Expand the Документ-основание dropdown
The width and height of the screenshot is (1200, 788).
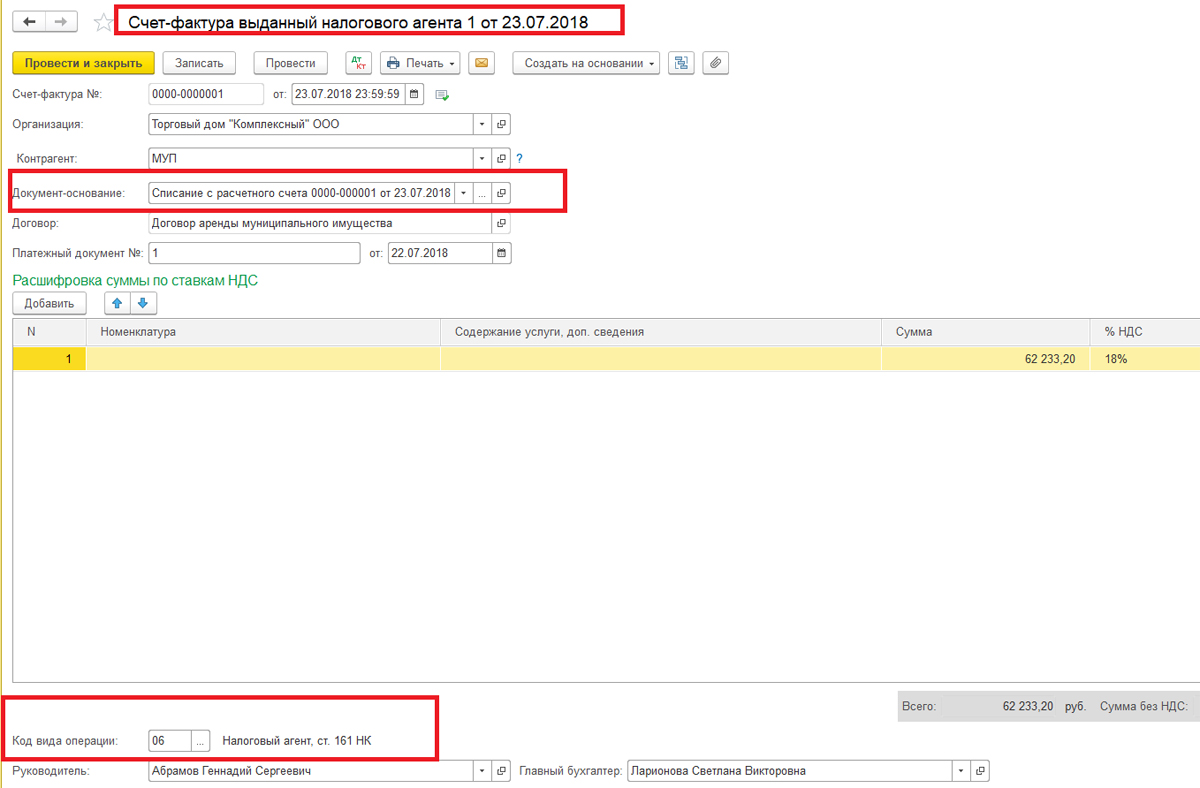pyautogui.click(x=463, y=192)
